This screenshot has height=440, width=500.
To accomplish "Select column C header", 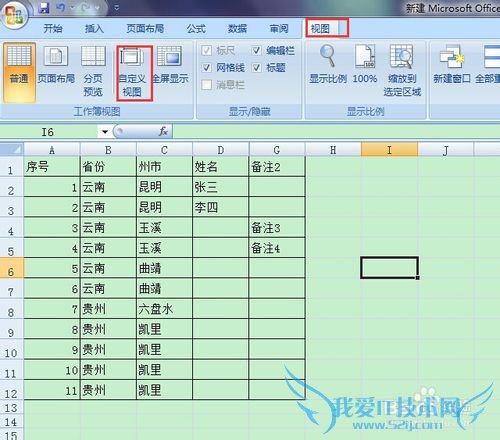I will pyautogui.click(x=164, y=150).
